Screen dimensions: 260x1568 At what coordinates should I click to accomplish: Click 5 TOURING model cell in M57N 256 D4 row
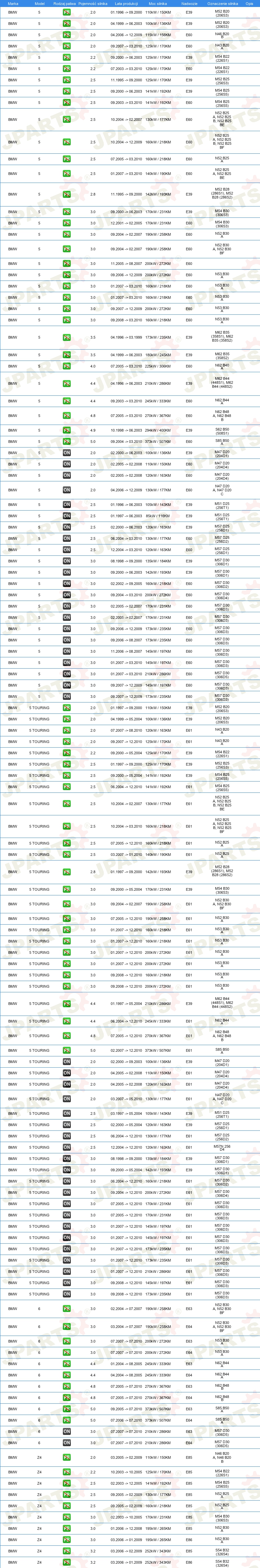click(40, 1147)
